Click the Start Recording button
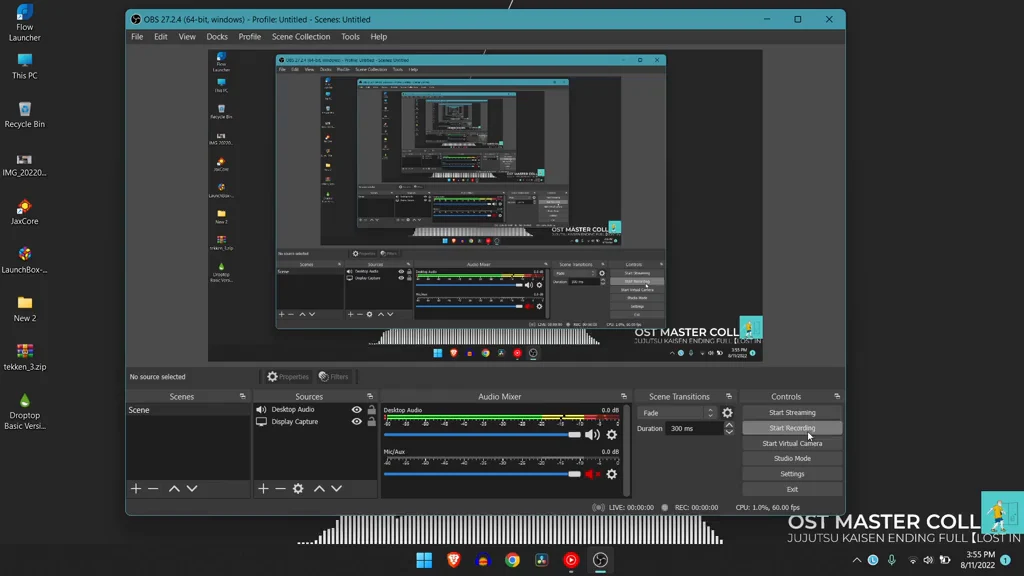Viewport: 1024px width, 576px height. (x=791, y=427)
